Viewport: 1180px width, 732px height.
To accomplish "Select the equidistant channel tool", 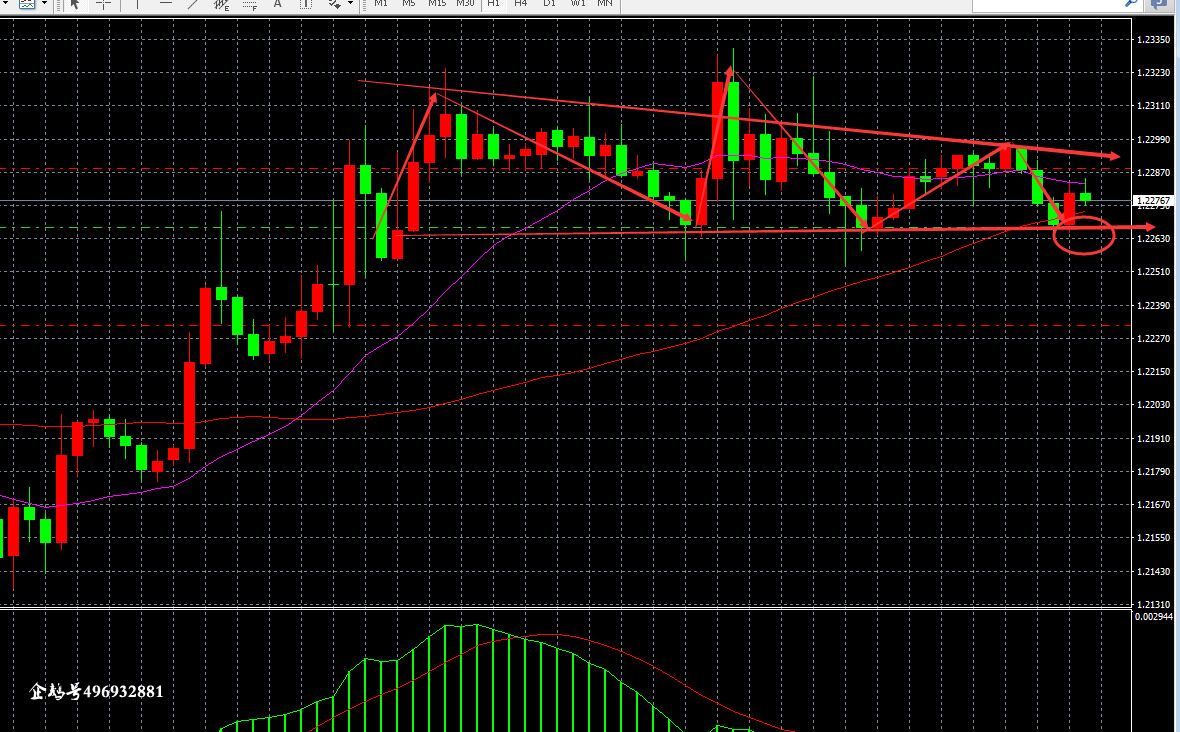I will (x=221, y=4).
